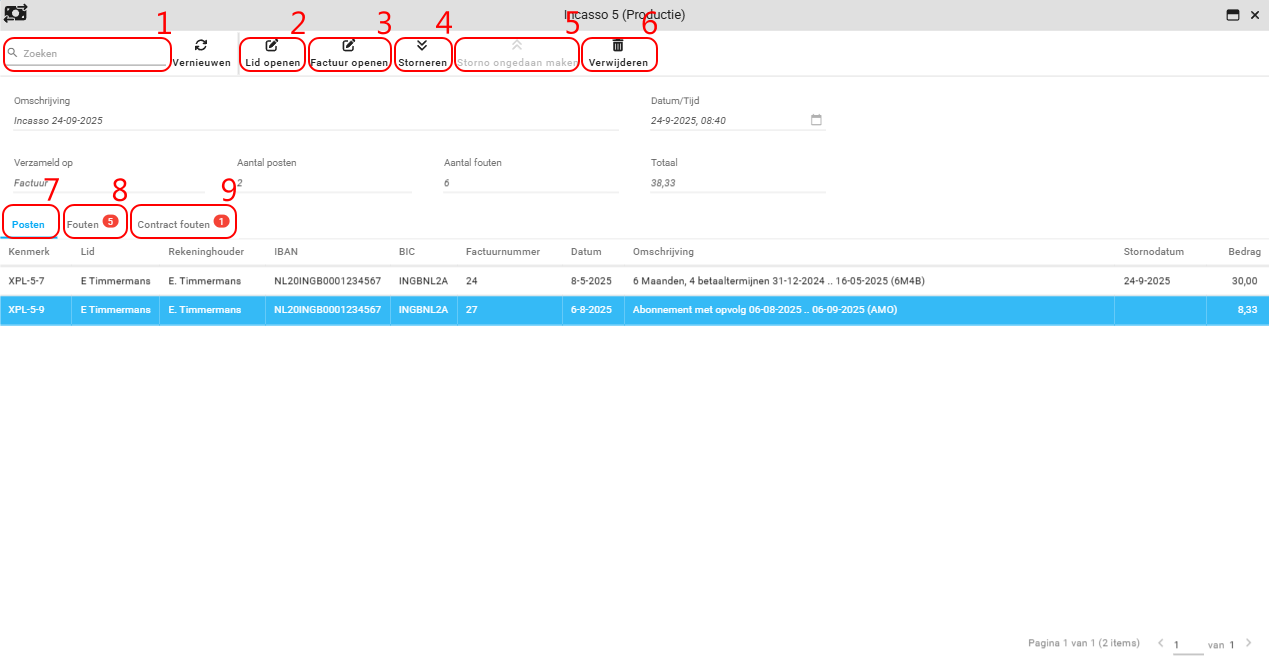Click the incasso app icon top-left

click(x=16, y=14)
